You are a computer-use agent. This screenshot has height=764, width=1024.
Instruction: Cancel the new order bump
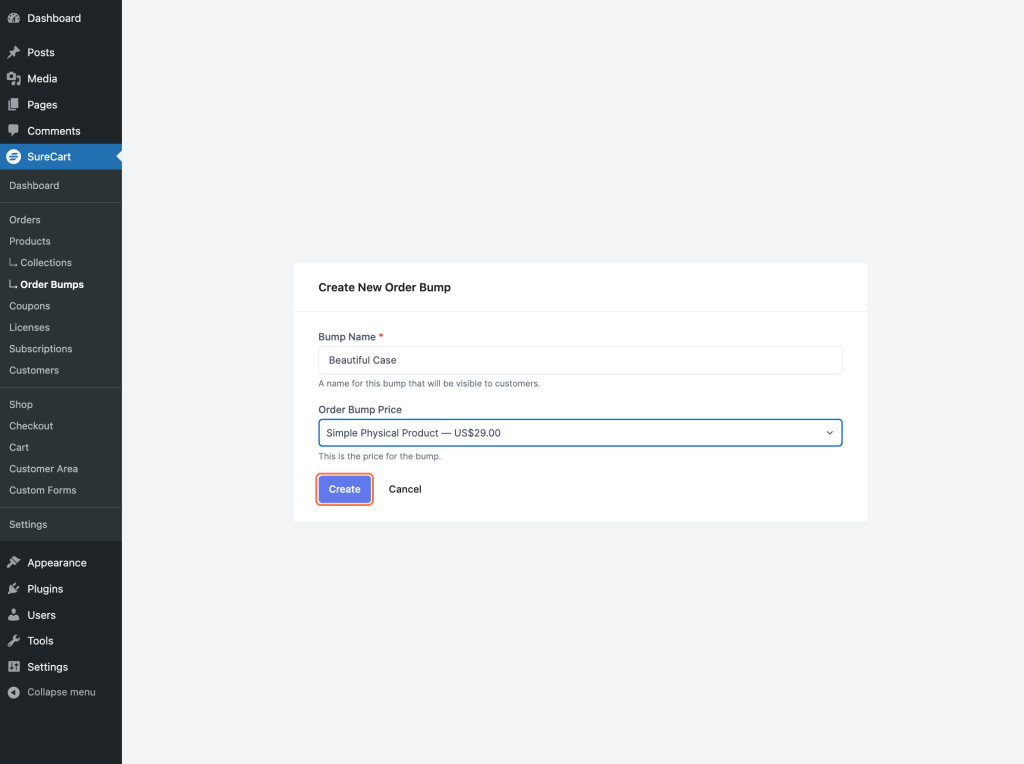(x=405, y=489)
